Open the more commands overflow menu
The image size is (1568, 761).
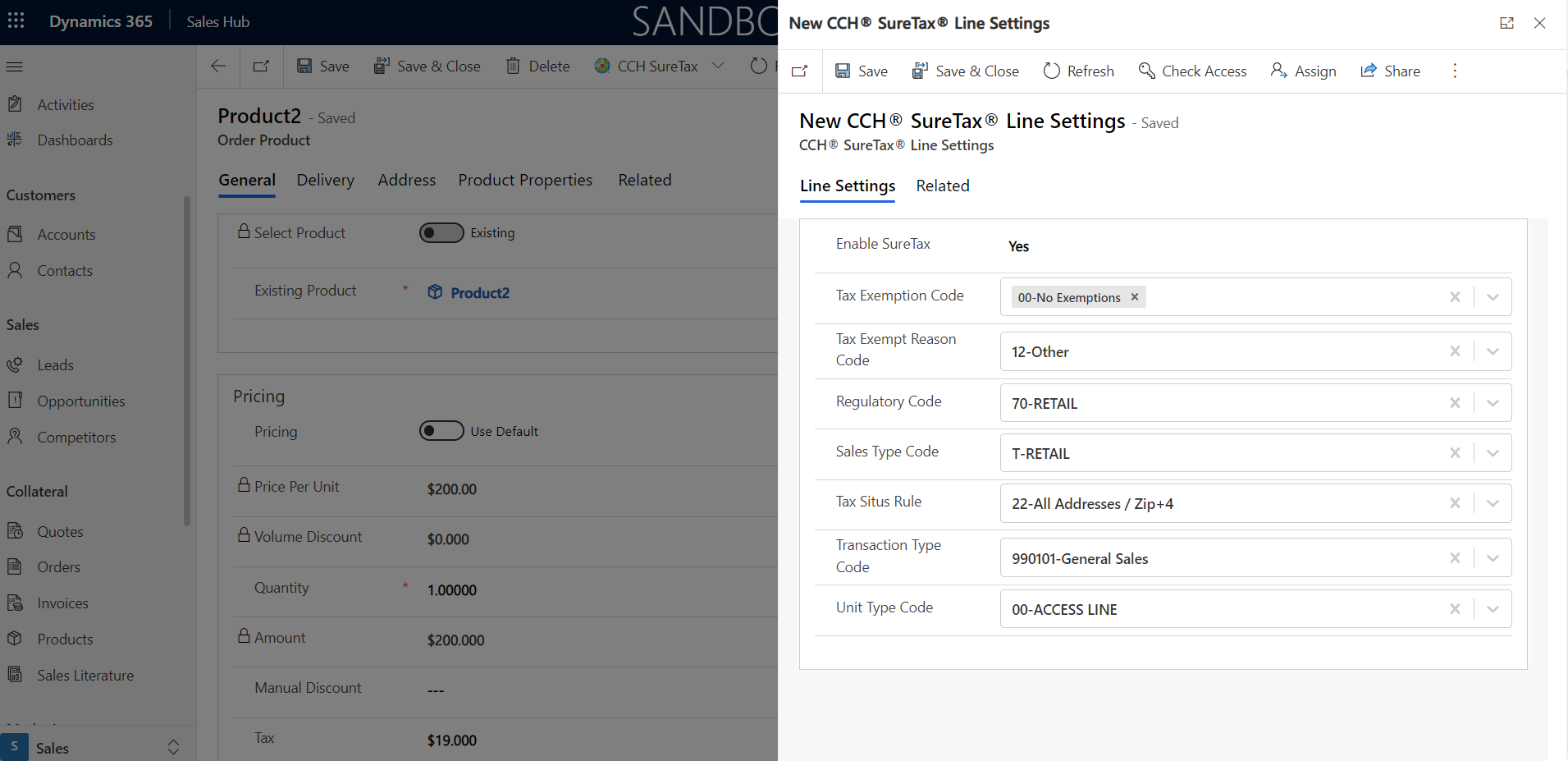[x=1455, y=71]
